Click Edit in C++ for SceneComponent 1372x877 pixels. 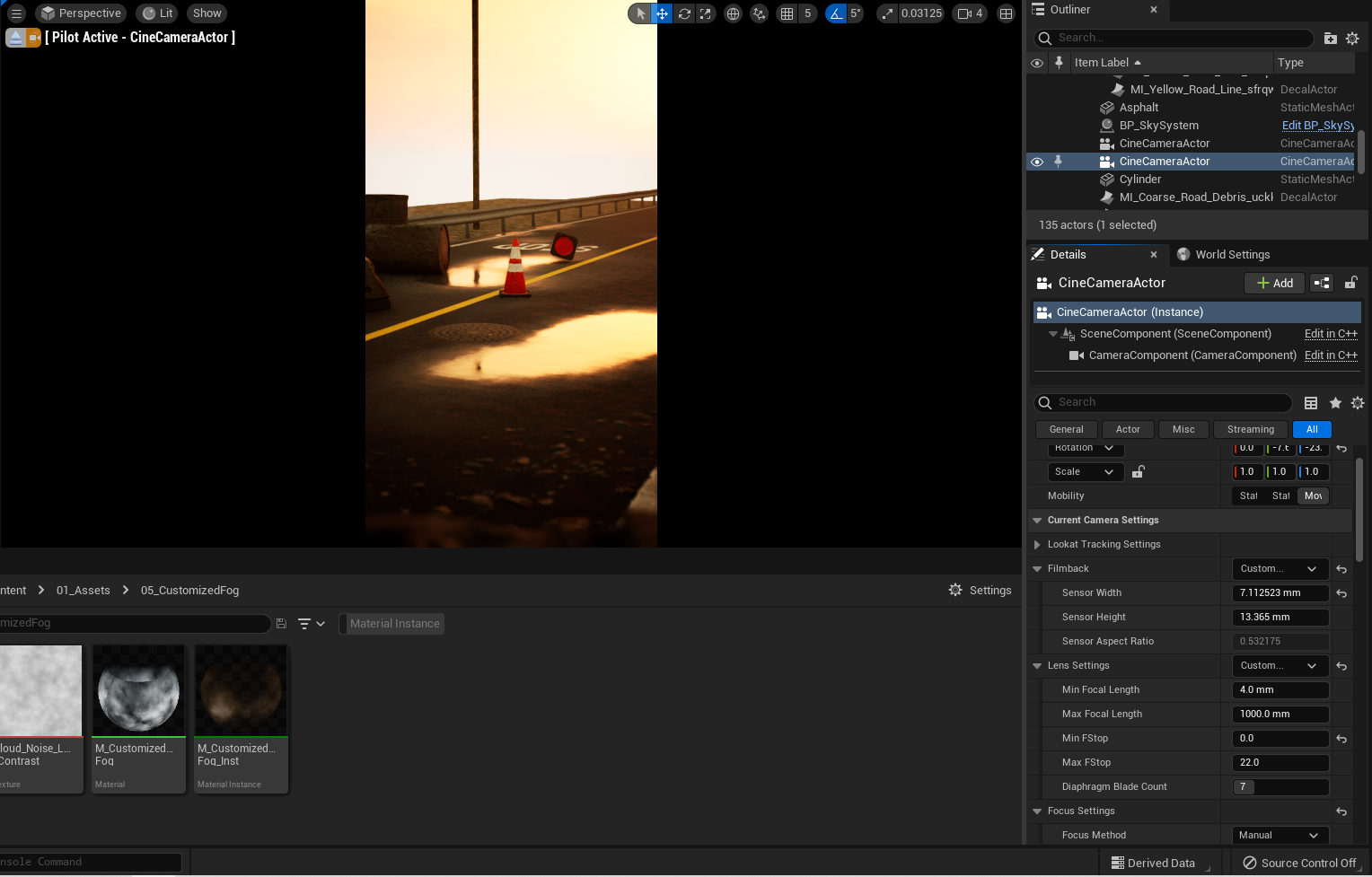point(1331,334)
